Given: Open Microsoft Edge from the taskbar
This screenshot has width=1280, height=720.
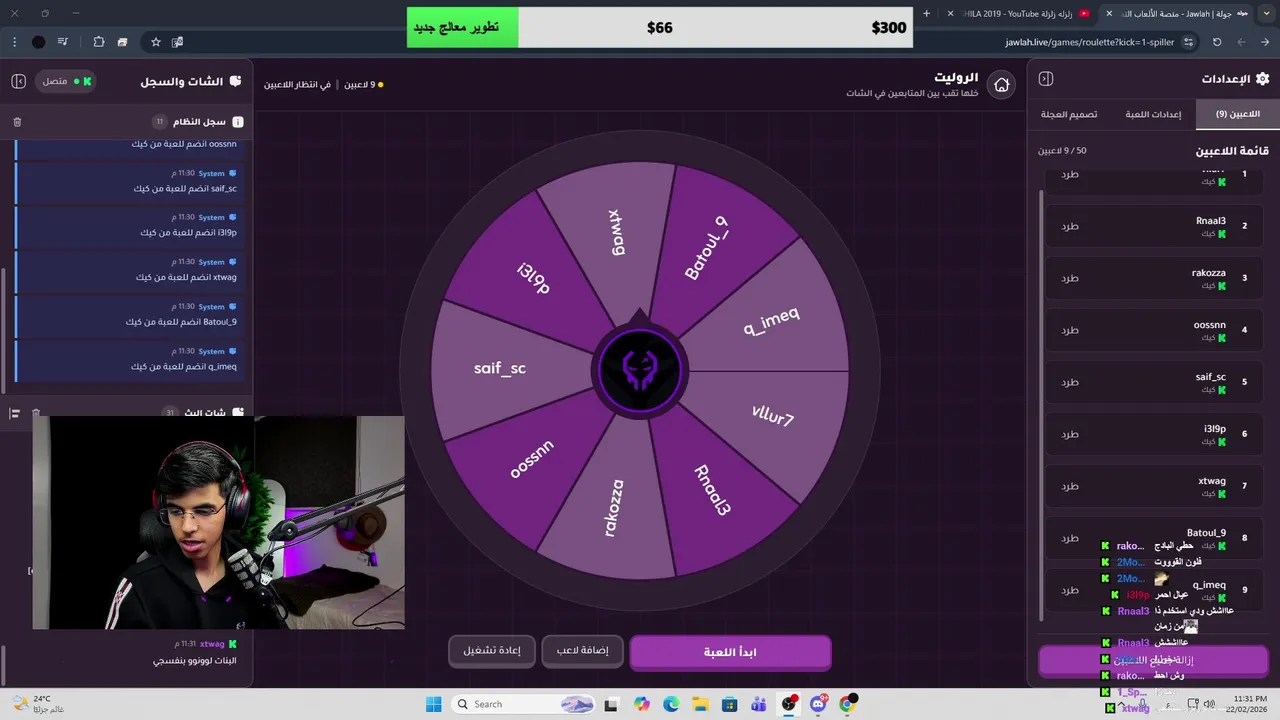Looking at the screenshot, I should 671,704.
